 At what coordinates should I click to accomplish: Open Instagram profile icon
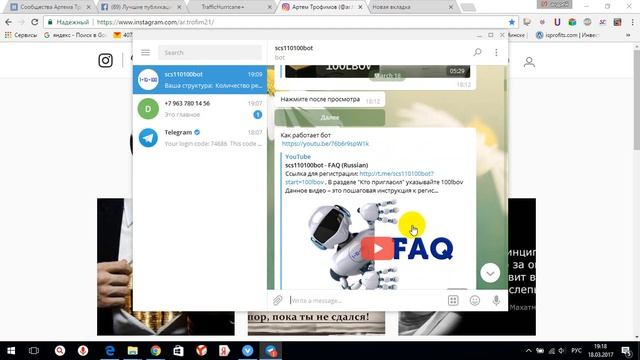pos(529,62)
